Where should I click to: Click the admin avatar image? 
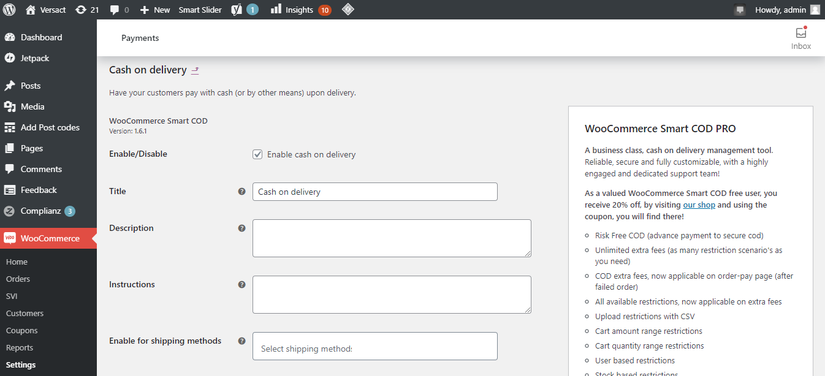(815, 10)
